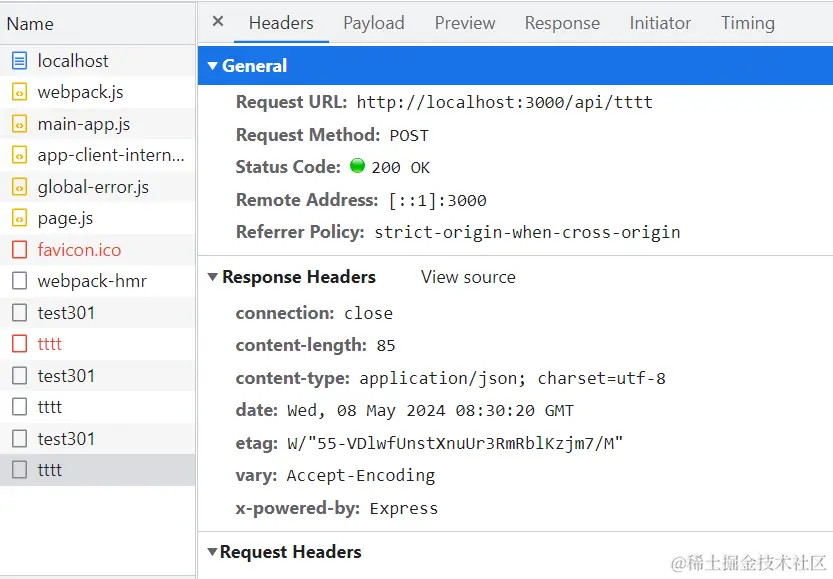Image resolution: width=833 pixels, height=579 pixels.
Task: Click the page.js script file icon
Action: pos(19,218)
